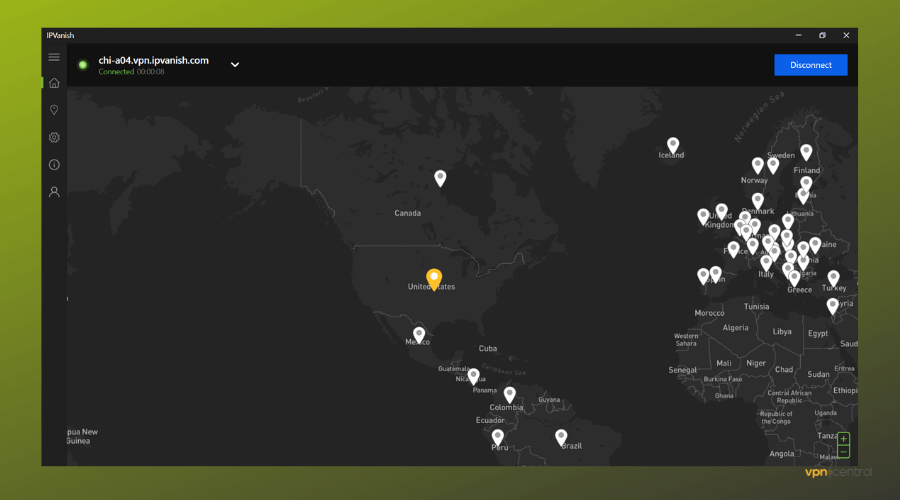Screen dimensions: 900x500
Task: Select the Canada map pin
Action: tap(440, 177)
